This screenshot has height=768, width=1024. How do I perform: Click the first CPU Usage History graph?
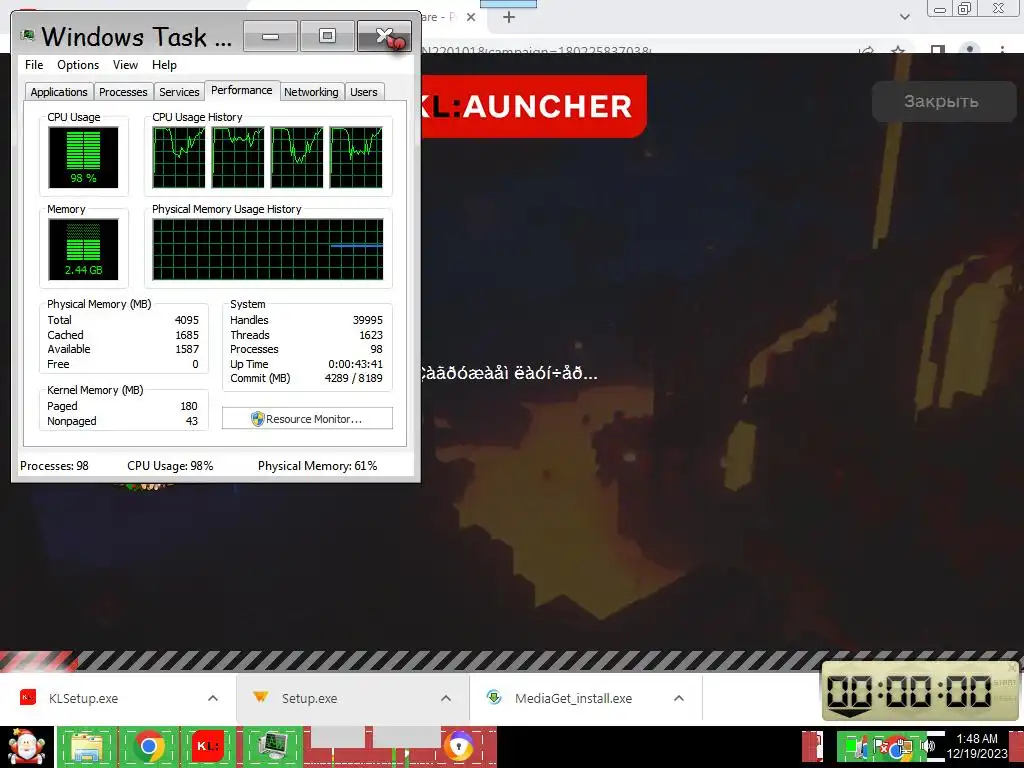click(x=178, y=157)
